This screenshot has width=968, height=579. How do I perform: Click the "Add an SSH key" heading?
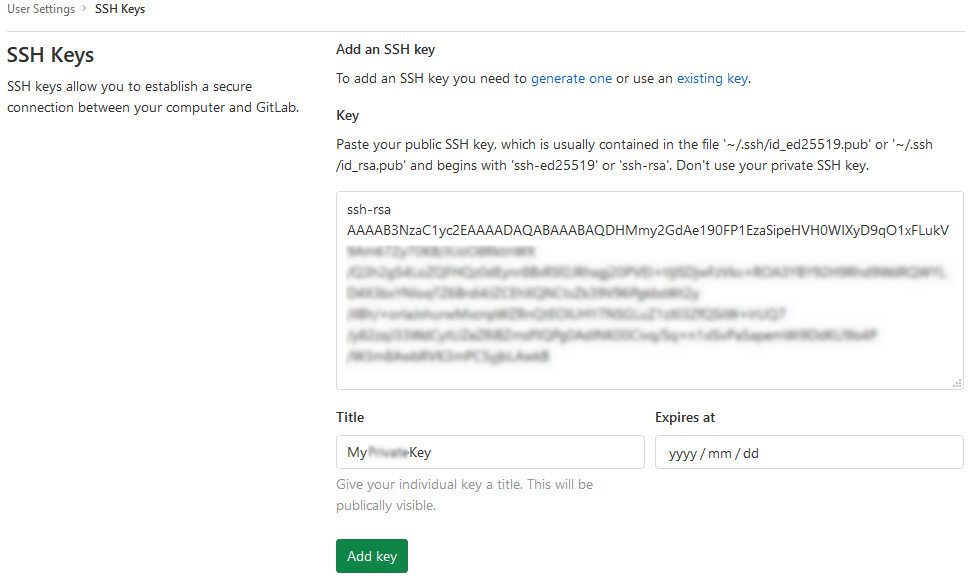pos(385,49)
